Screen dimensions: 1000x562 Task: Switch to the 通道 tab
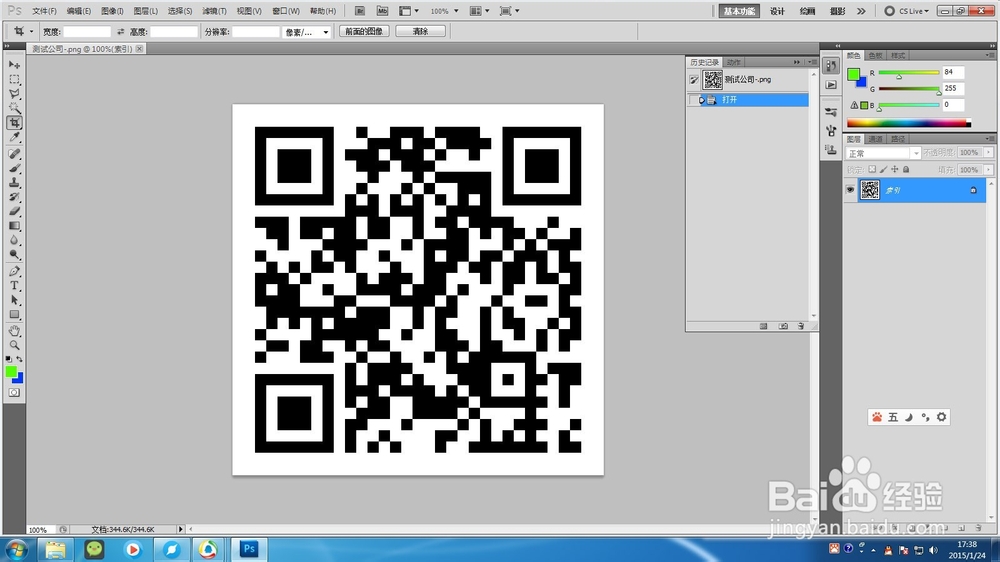point(876,139)
